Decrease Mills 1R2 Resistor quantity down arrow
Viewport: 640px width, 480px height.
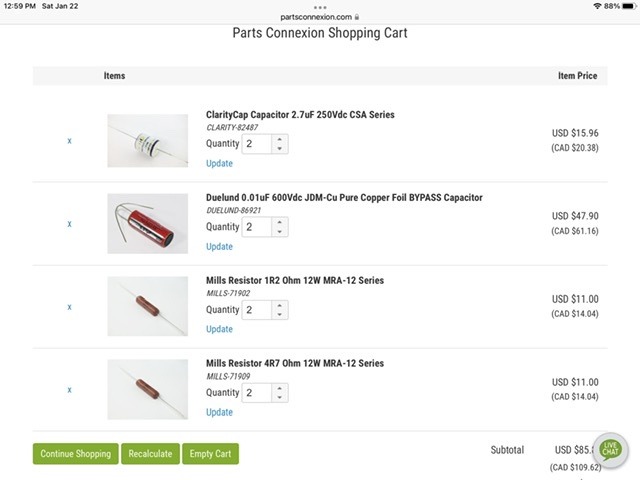point(280,314)
